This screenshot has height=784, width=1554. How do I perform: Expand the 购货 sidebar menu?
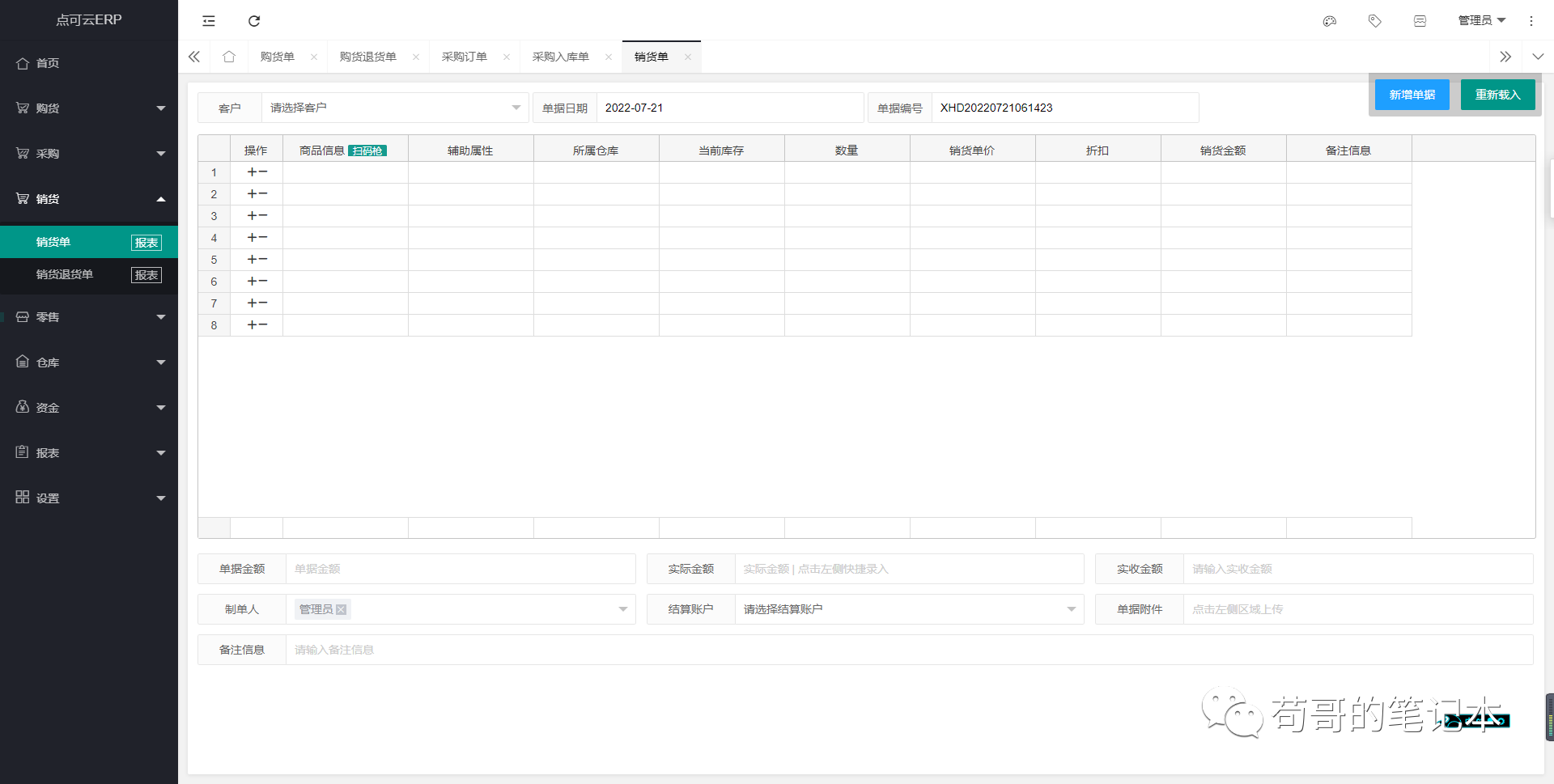click(89, 108)
